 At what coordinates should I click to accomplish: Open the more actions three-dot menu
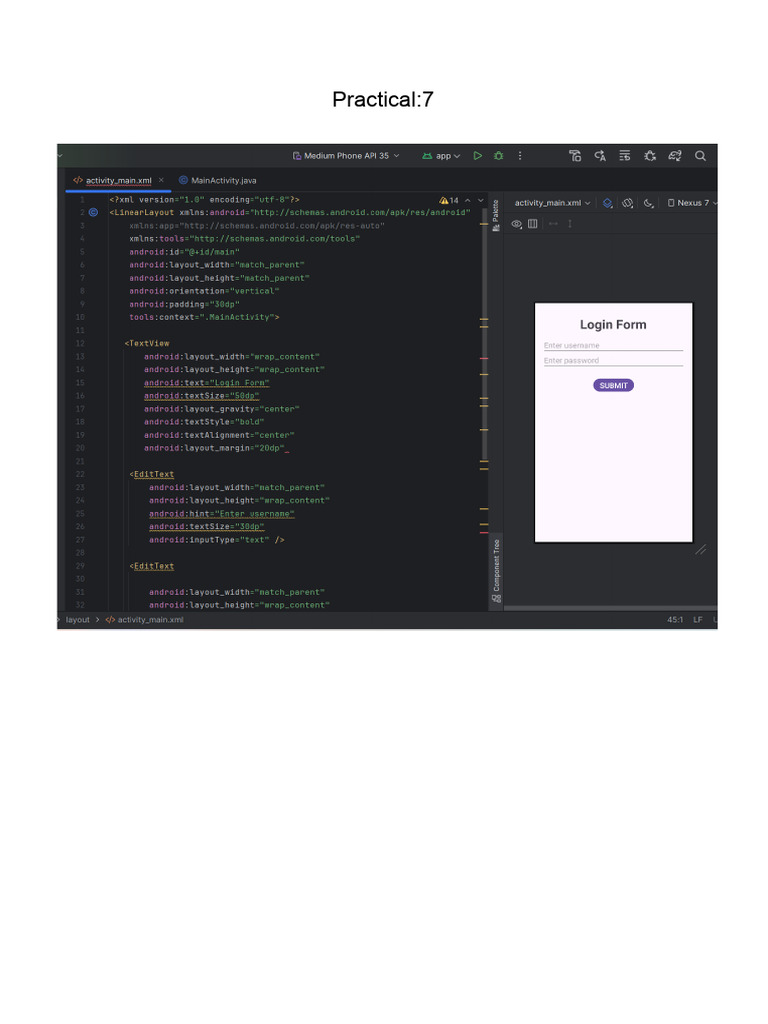point(520,156)
